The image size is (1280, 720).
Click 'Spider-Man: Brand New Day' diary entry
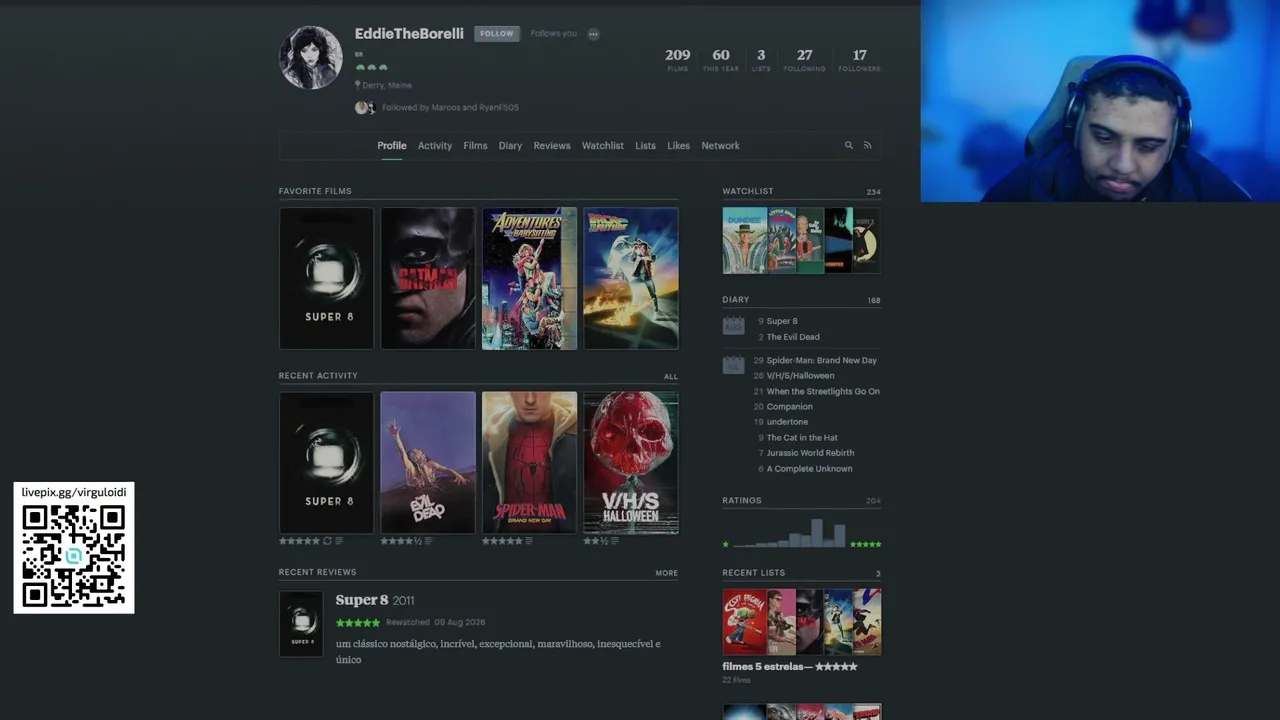pos(822,360)
